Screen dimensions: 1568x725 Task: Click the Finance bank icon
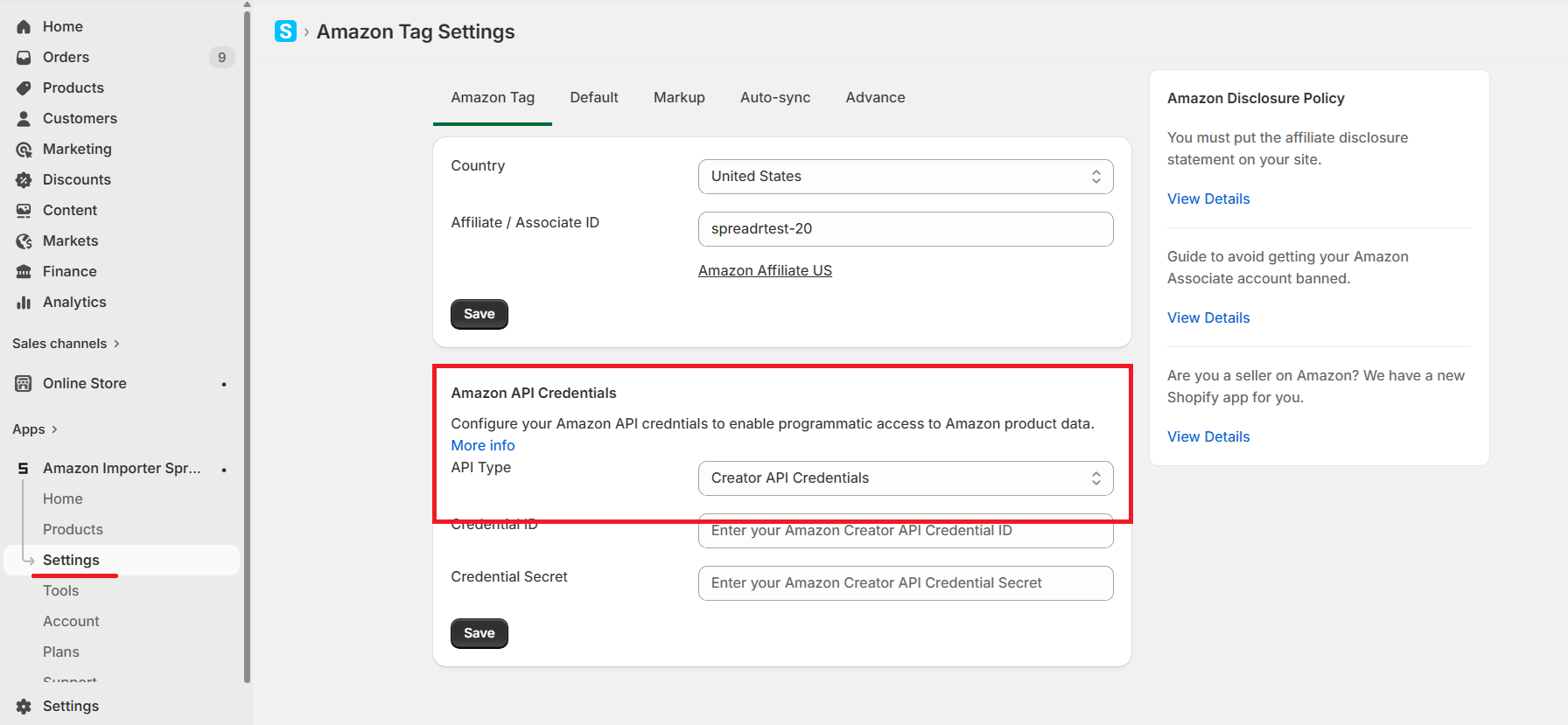point(24,272)
